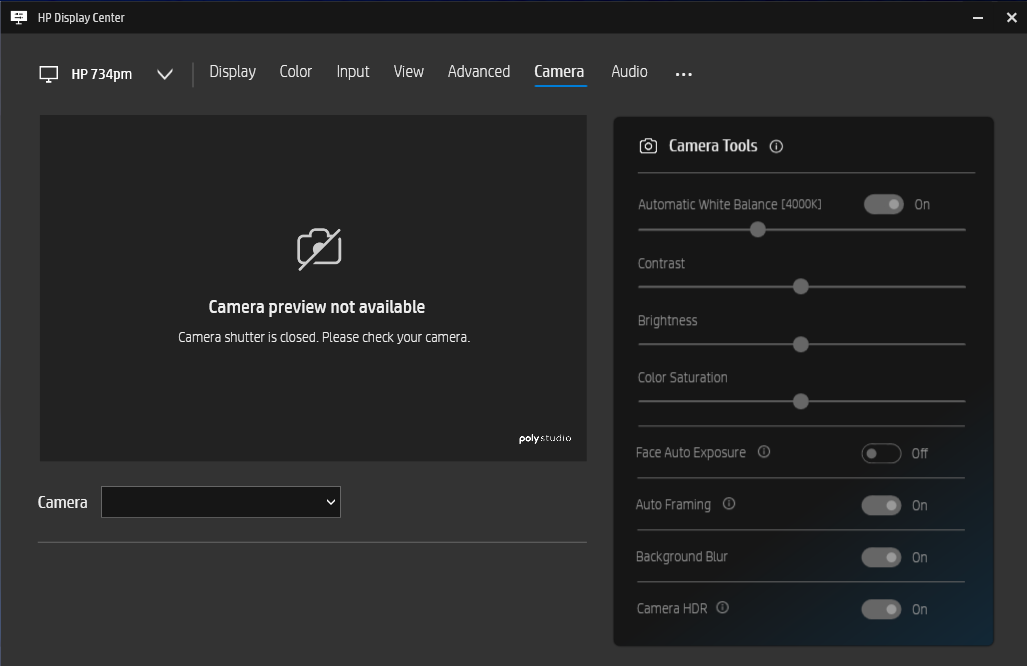1027x666 pixels.
Task: Disable Auto Framing toggle
Action: point(881,505)
